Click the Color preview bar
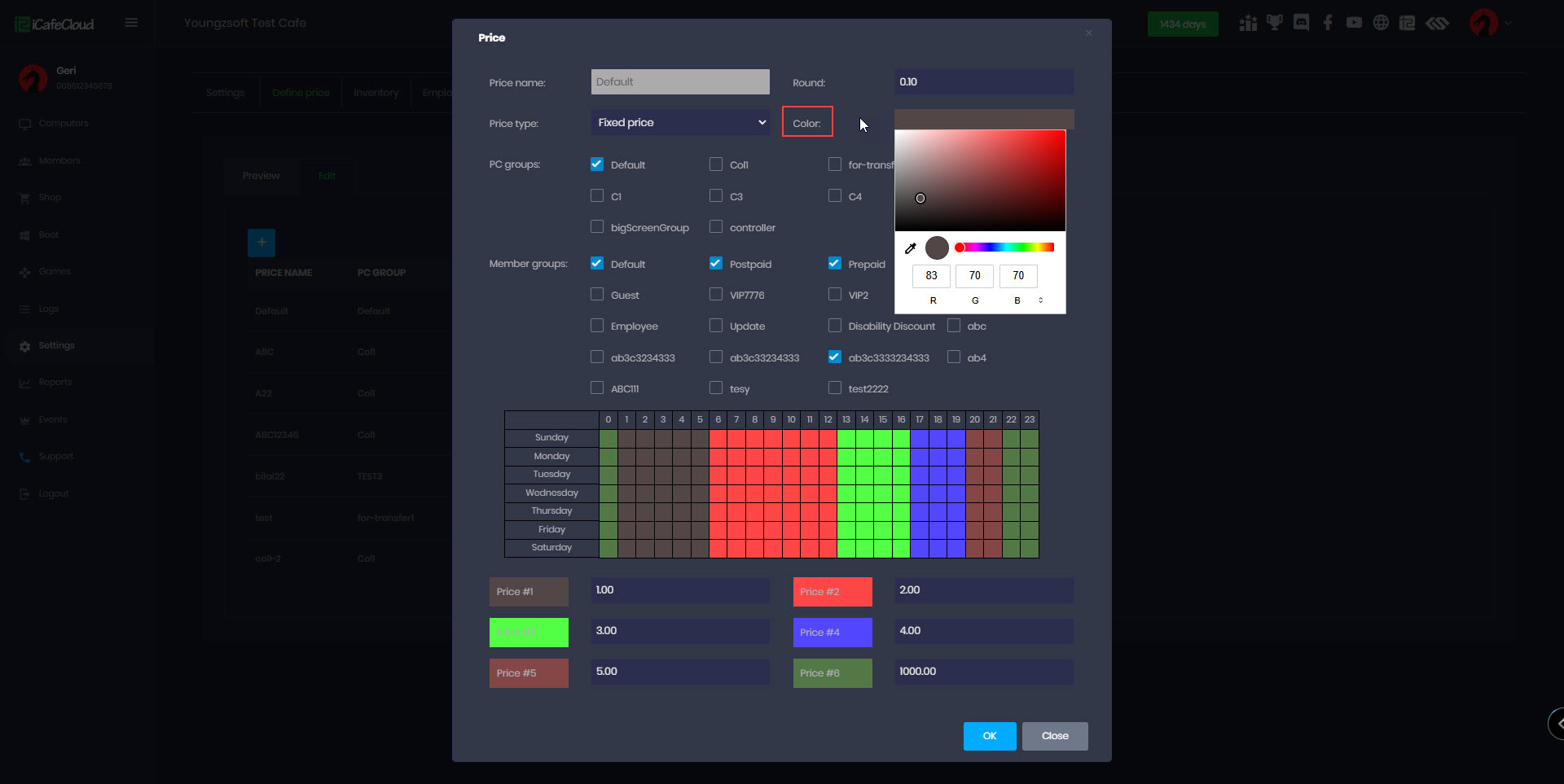This screenshot has width=1564, height=784. pyautogui.click(x=984, y=119)
